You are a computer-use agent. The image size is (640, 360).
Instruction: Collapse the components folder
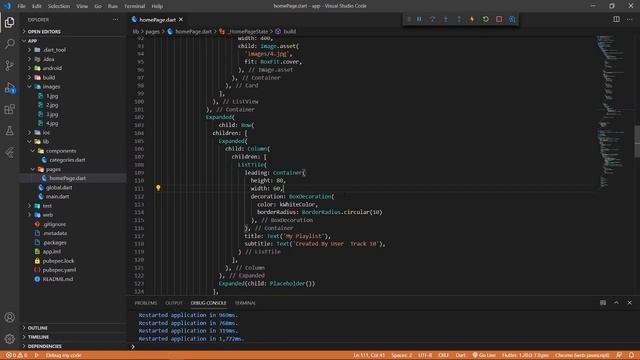point(60,151)
